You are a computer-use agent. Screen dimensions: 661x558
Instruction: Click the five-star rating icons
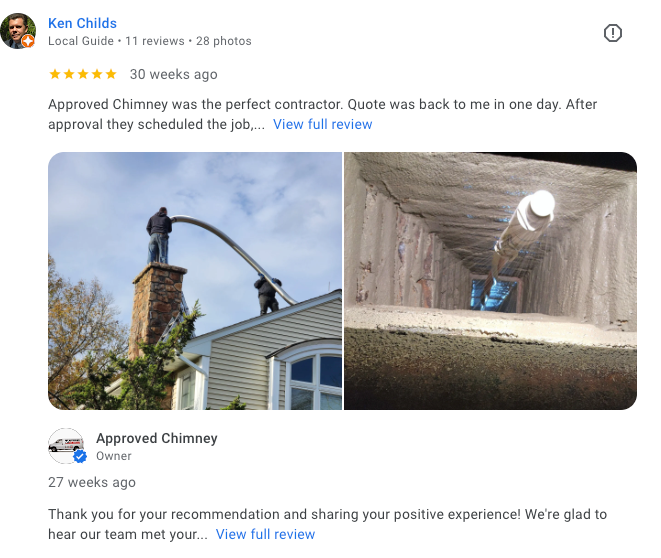point(83,74)
